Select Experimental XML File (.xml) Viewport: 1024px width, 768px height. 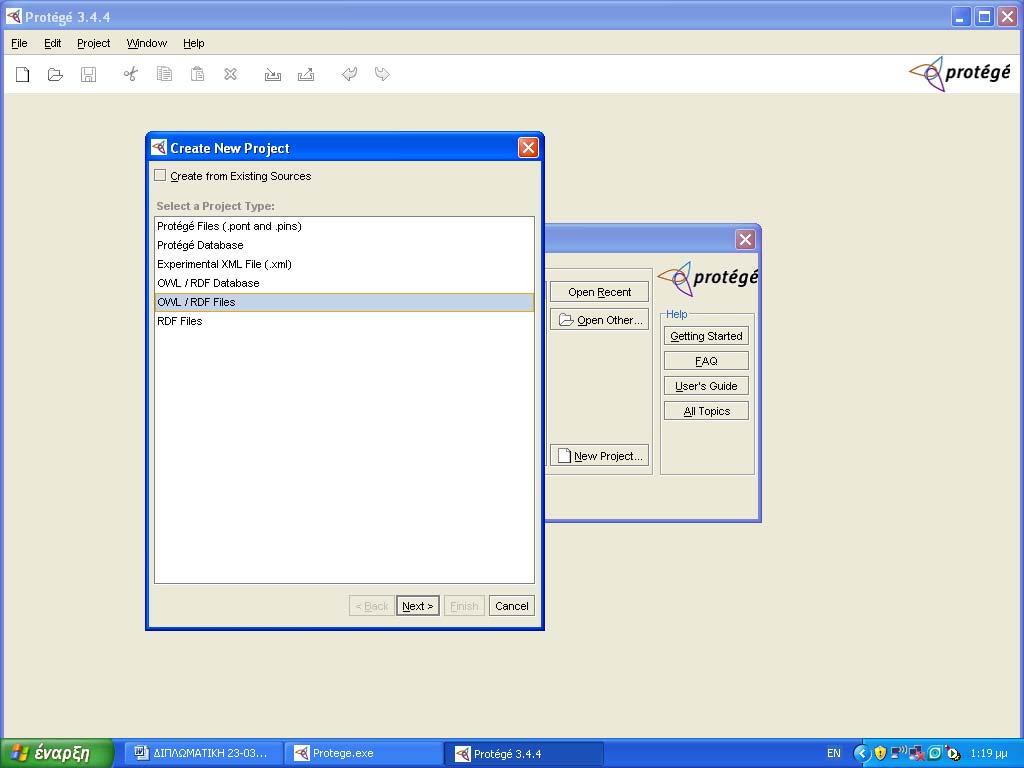click(344, 264)
